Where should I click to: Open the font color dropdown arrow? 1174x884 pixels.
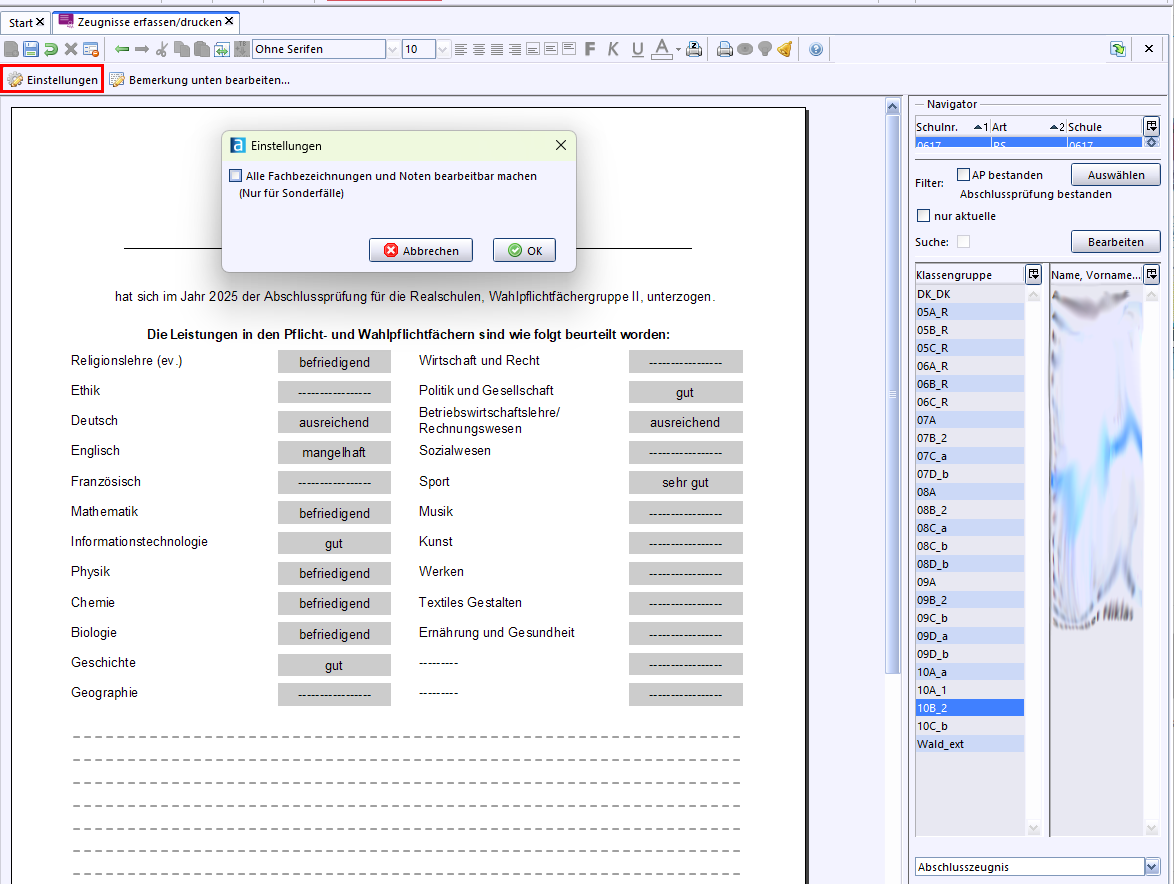[678, 49]
